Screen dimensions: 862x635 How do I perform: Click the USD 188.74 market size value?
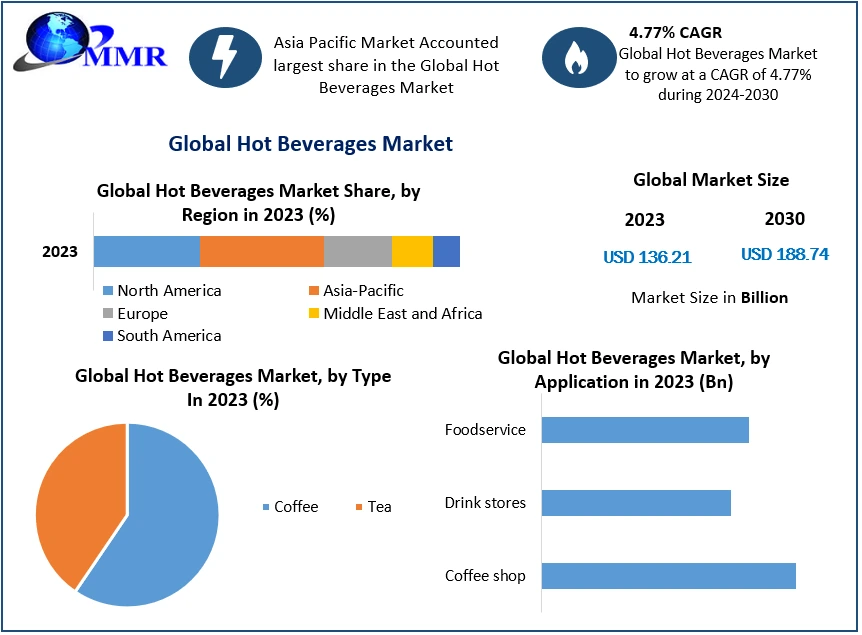(x=784, y=254)
